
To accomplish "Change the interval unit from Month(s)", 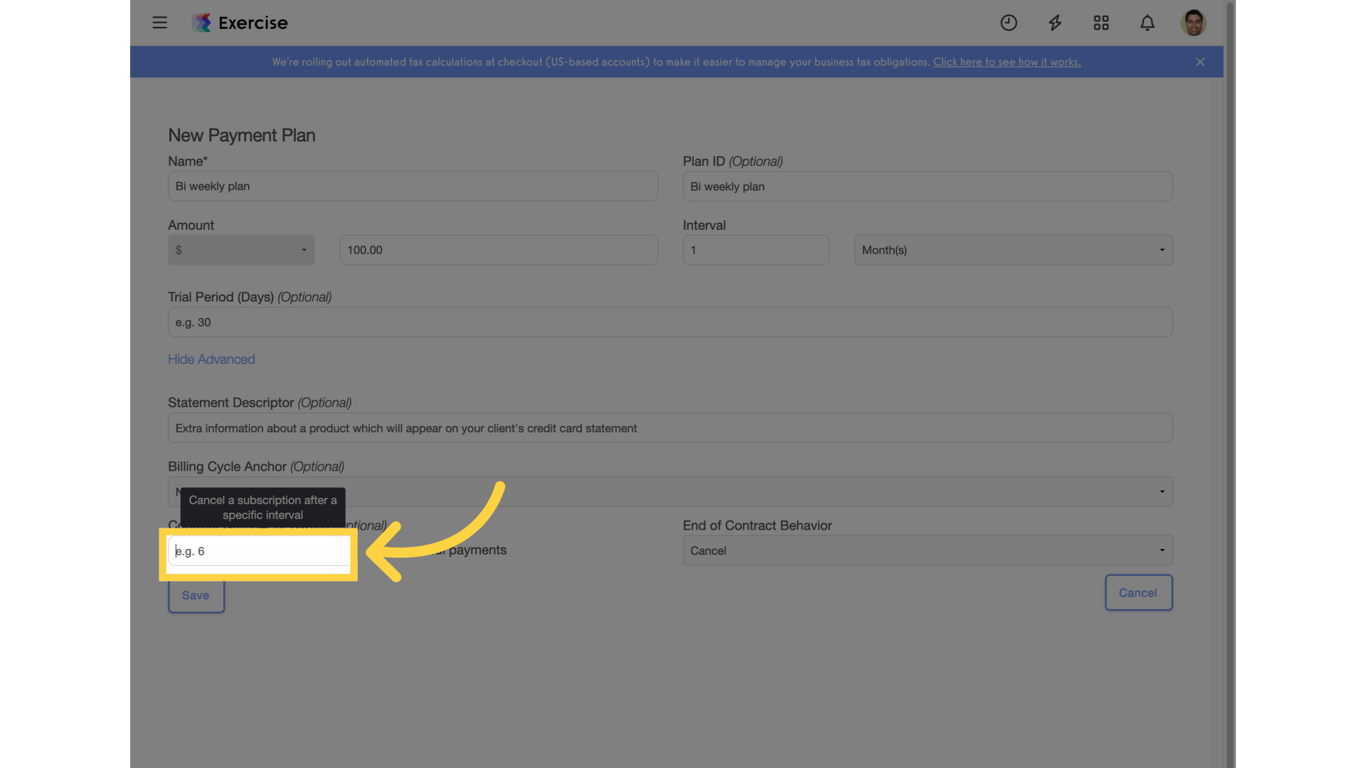I will [x=1012, y=250].
